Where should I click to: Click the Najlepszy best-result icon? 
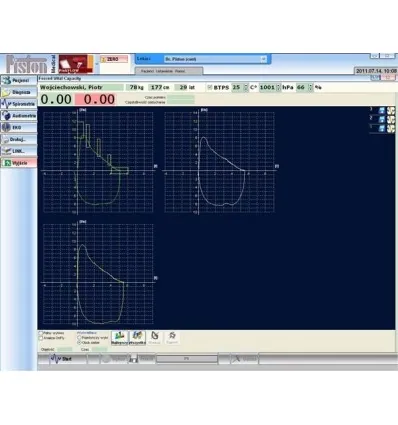pos(119,338)
